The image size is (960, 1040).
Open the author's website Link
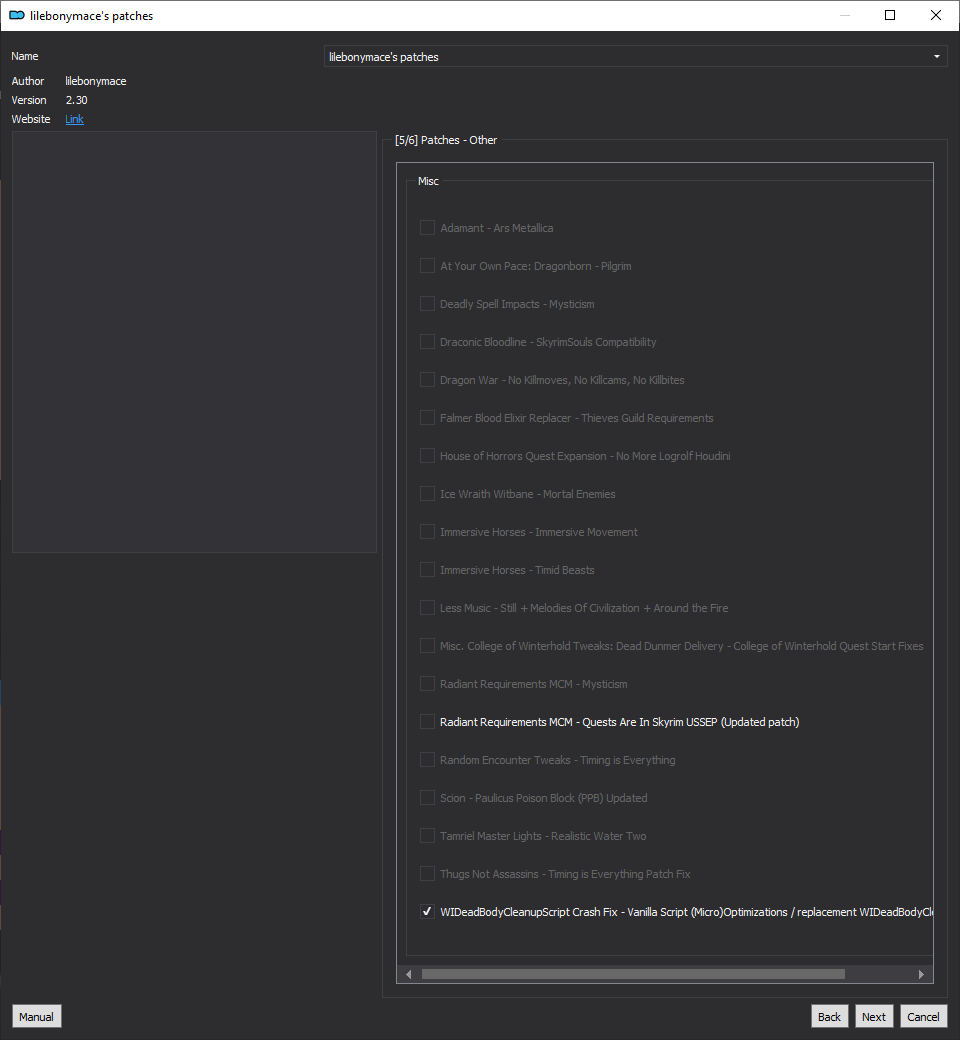pyautogui.click(x=74, y=119)
